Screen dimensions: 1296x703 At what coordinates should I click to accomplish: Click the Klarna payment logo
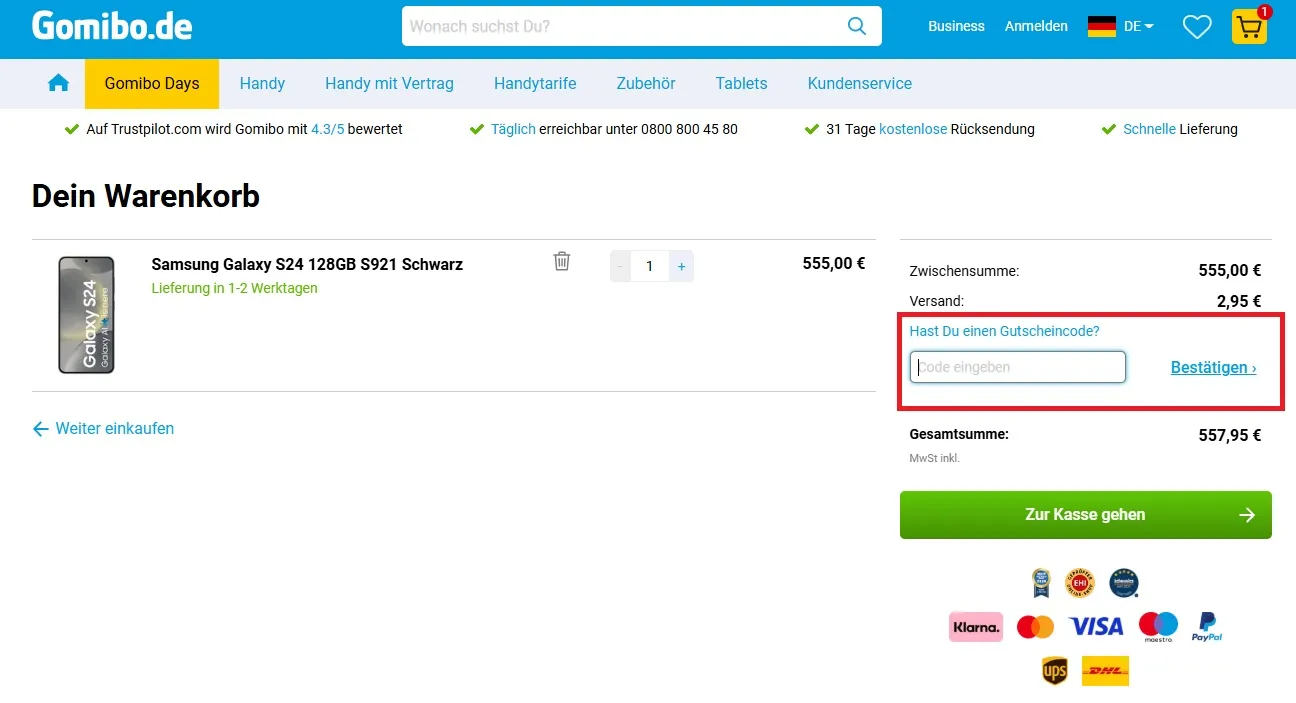[x=975, y=627]
